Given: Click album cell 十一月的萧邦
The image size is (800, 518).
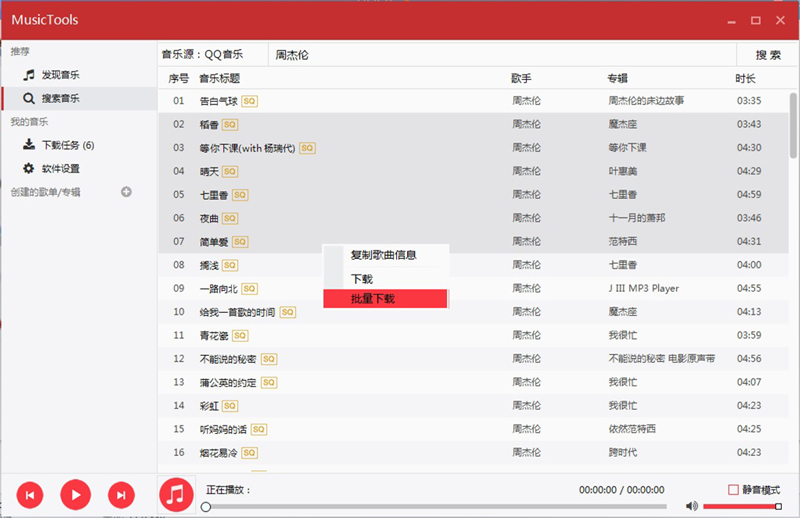Looking at the screenshot, I should coord(637,218).
